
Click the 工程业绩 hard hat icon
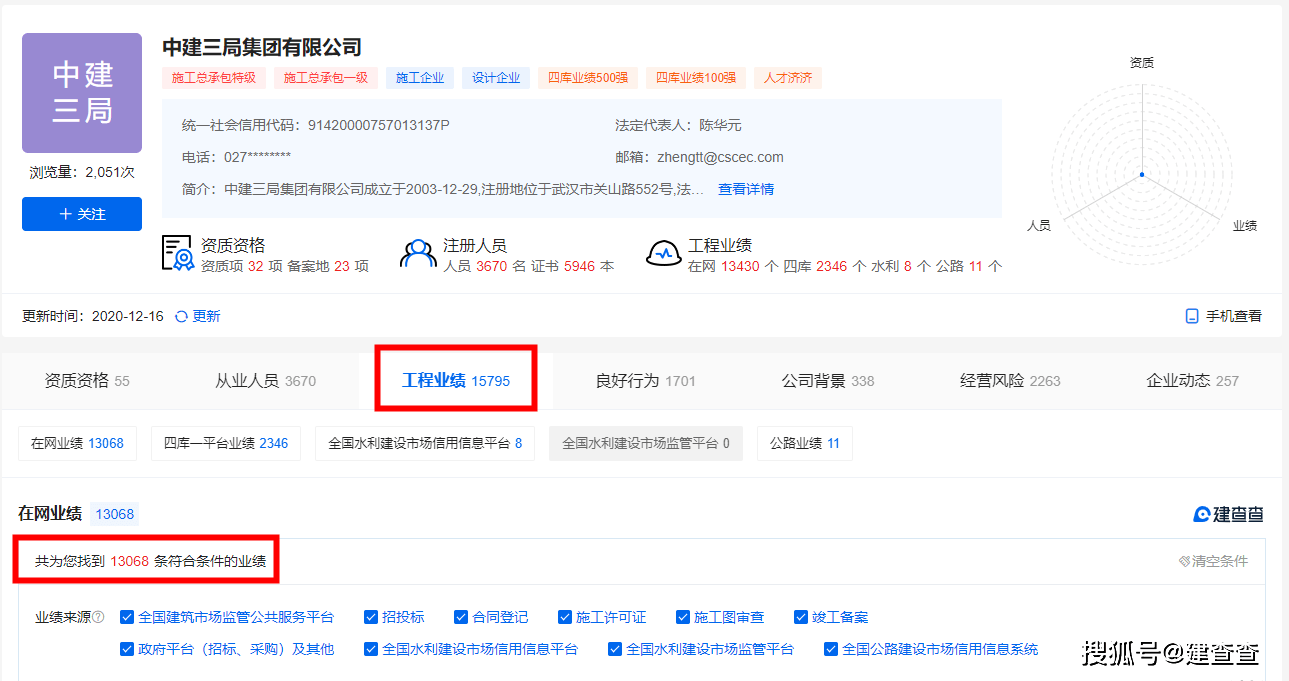point(663,254)
